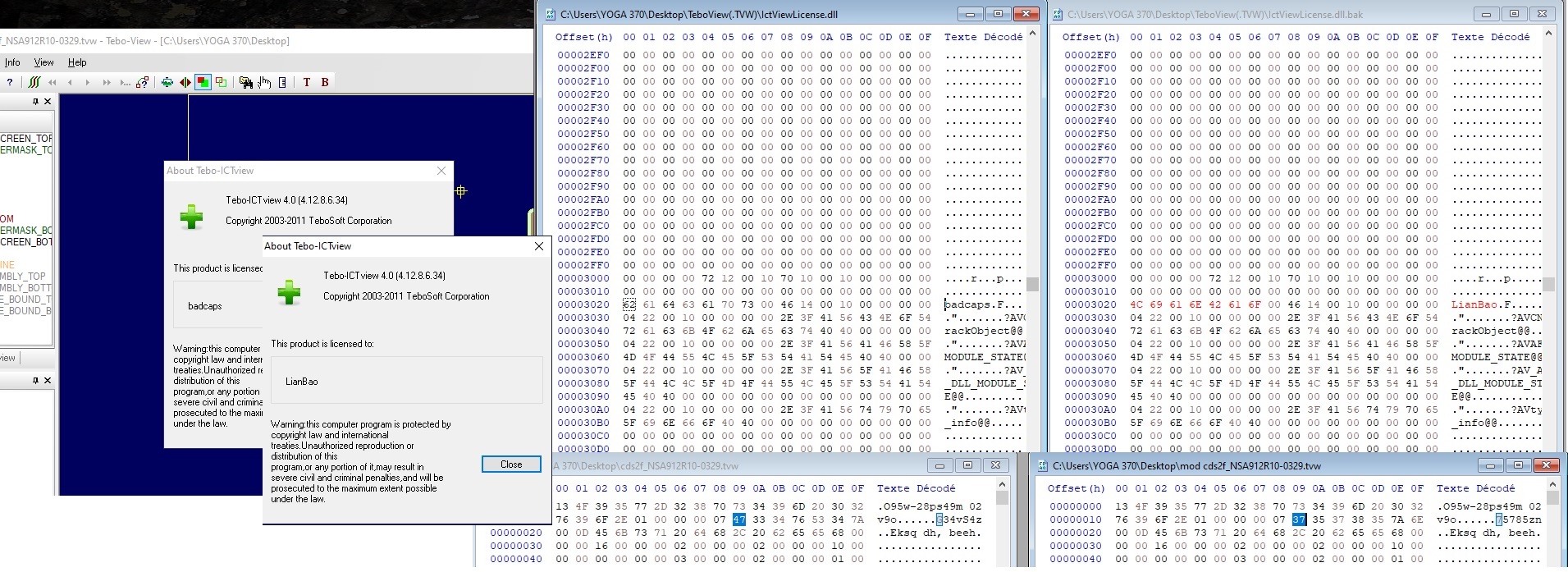Click the green plus logo in front About dialog

289,292
